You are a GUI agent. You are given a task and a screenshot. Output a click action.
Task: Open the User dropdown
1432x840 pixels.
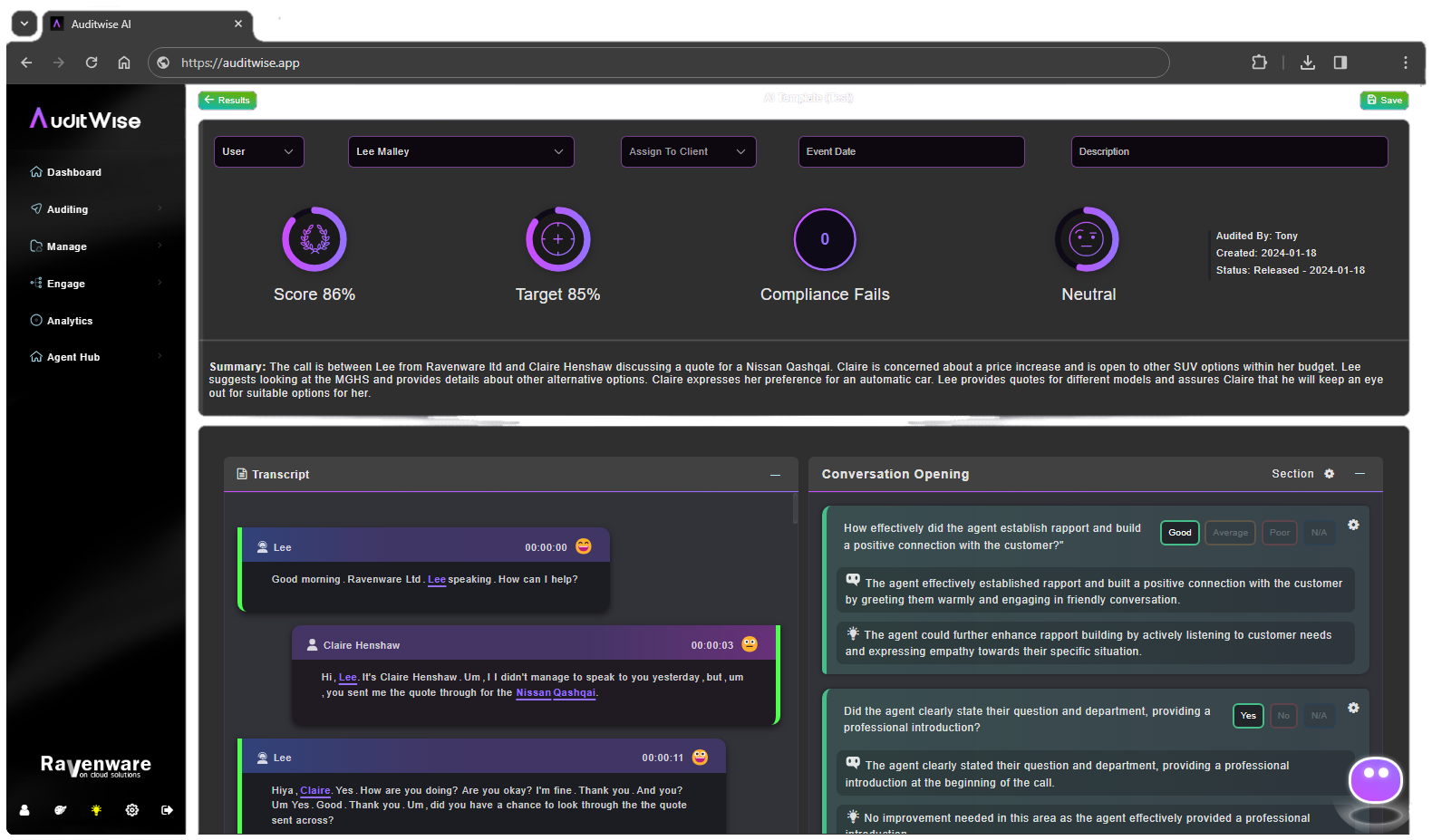coord(258,151)
